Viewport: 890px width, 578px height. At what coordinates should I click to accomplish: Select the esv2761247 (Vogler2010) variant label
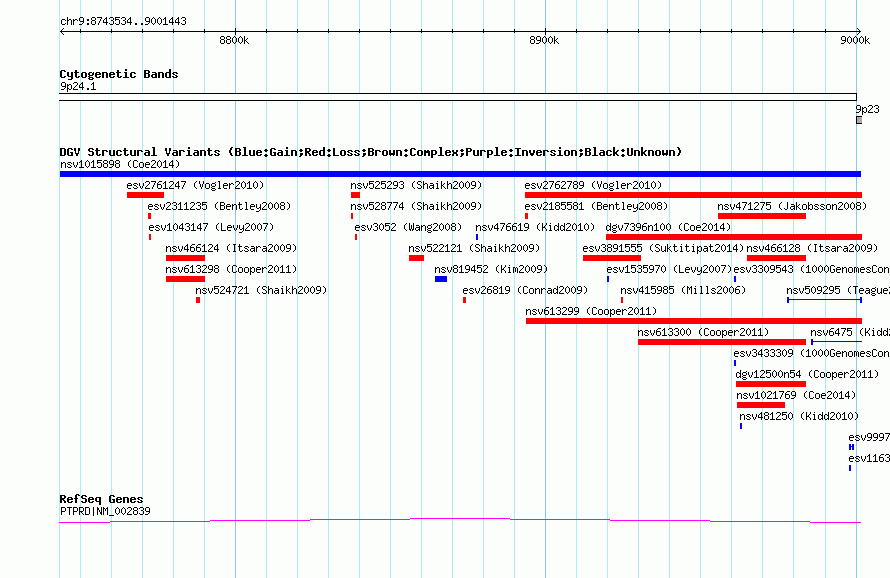coord(195,185)
